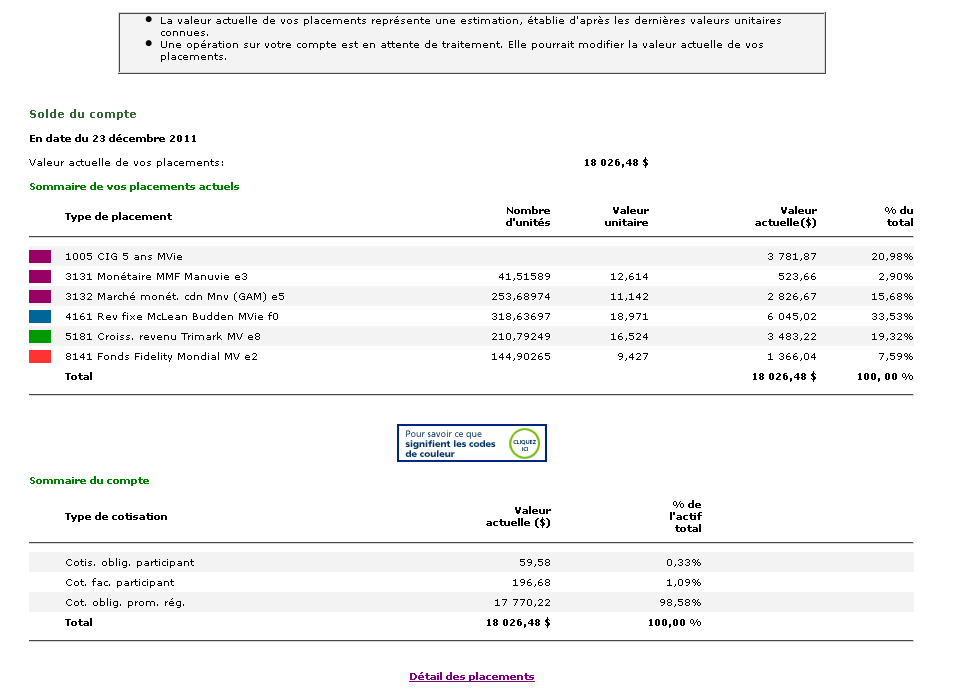Click the percentage 7,59%
956x691 pixels.
pyautogui.click(x=896, y=357)
